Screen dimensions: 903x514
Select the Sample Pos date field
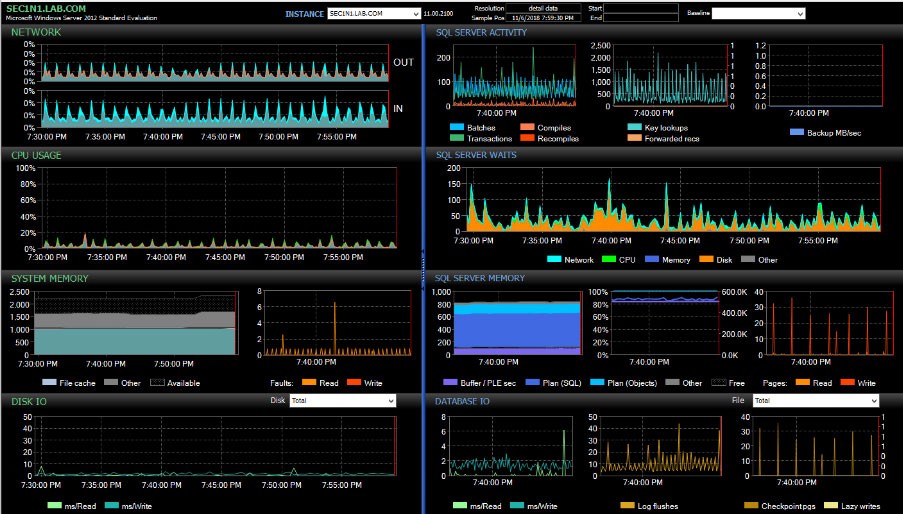544,18
